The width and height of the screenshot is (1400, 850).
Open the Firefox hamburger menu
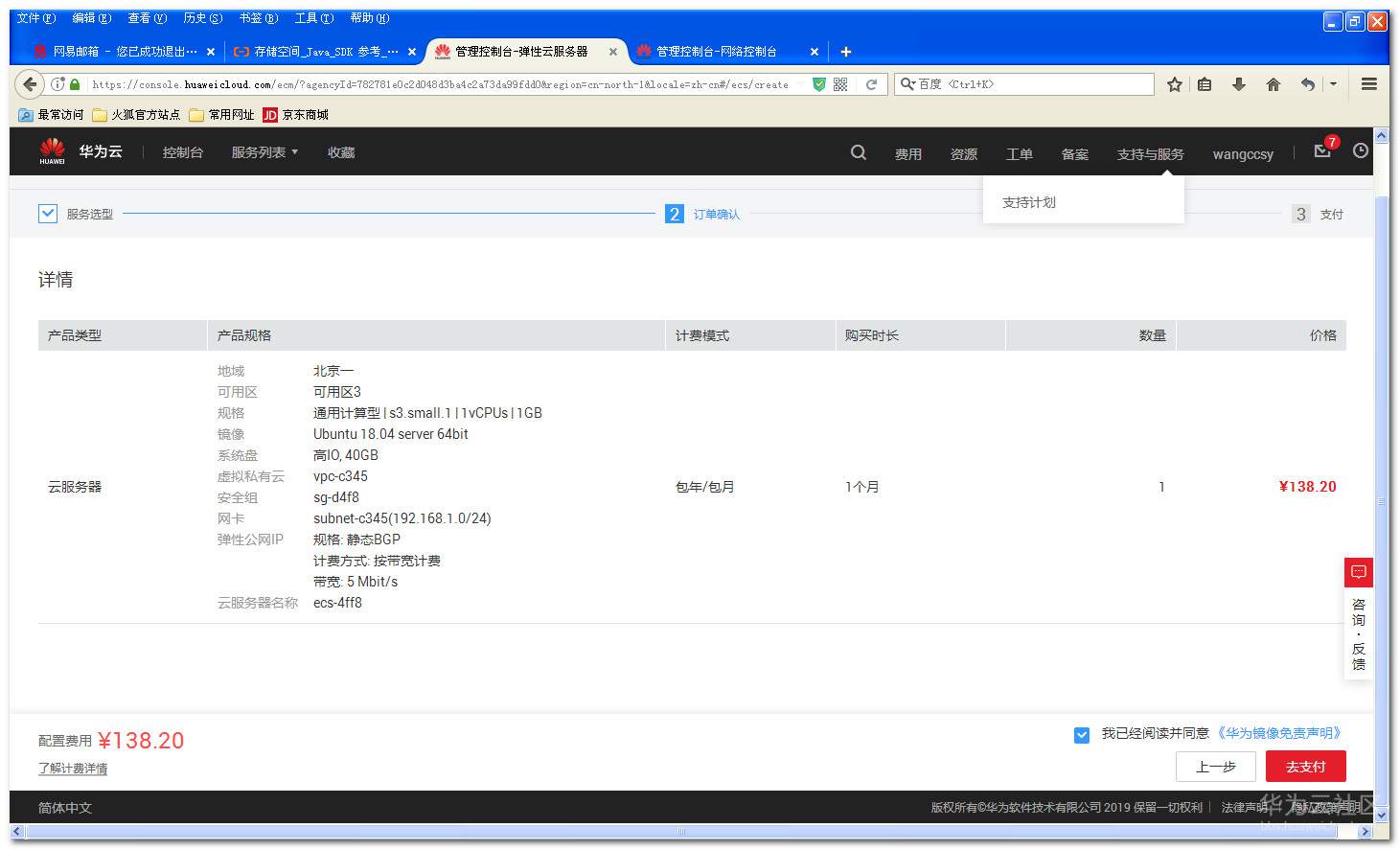(1369, 84)
